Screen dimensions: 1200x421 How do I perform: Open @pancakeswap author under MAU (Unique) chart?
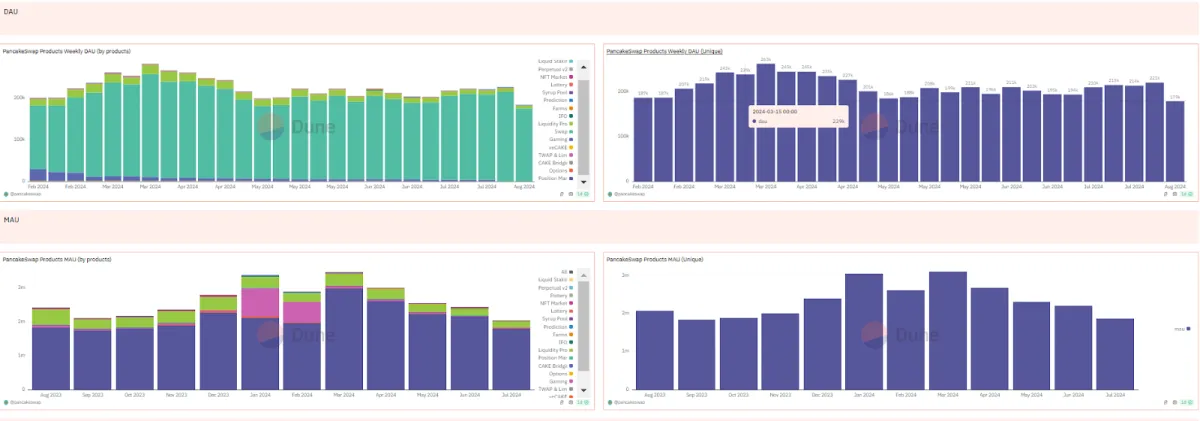coord(625,402)
